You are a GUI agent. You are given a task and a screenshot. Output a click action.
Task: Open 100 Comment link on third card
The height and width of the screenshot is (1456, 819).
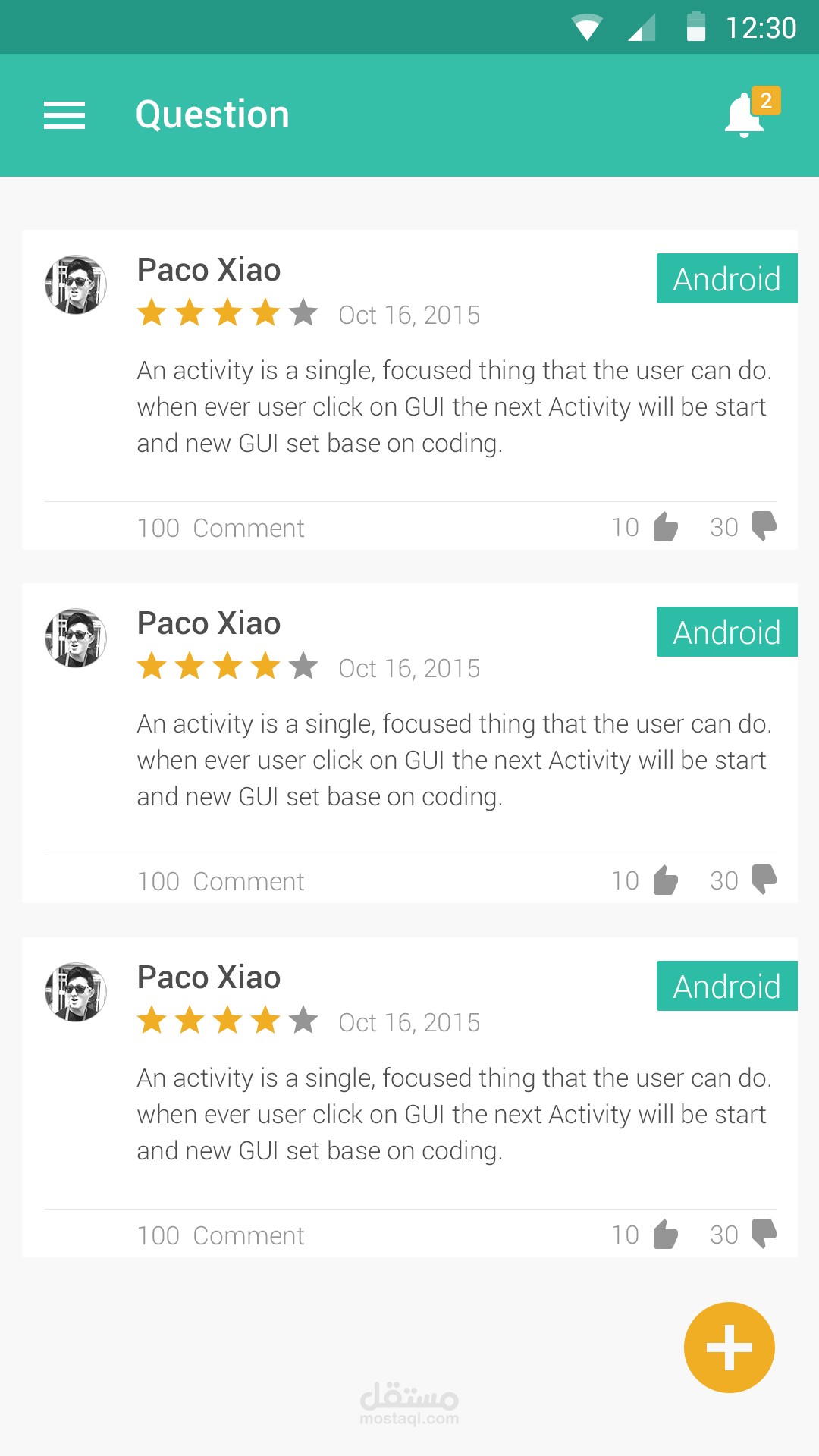[x=221, y=1235]
